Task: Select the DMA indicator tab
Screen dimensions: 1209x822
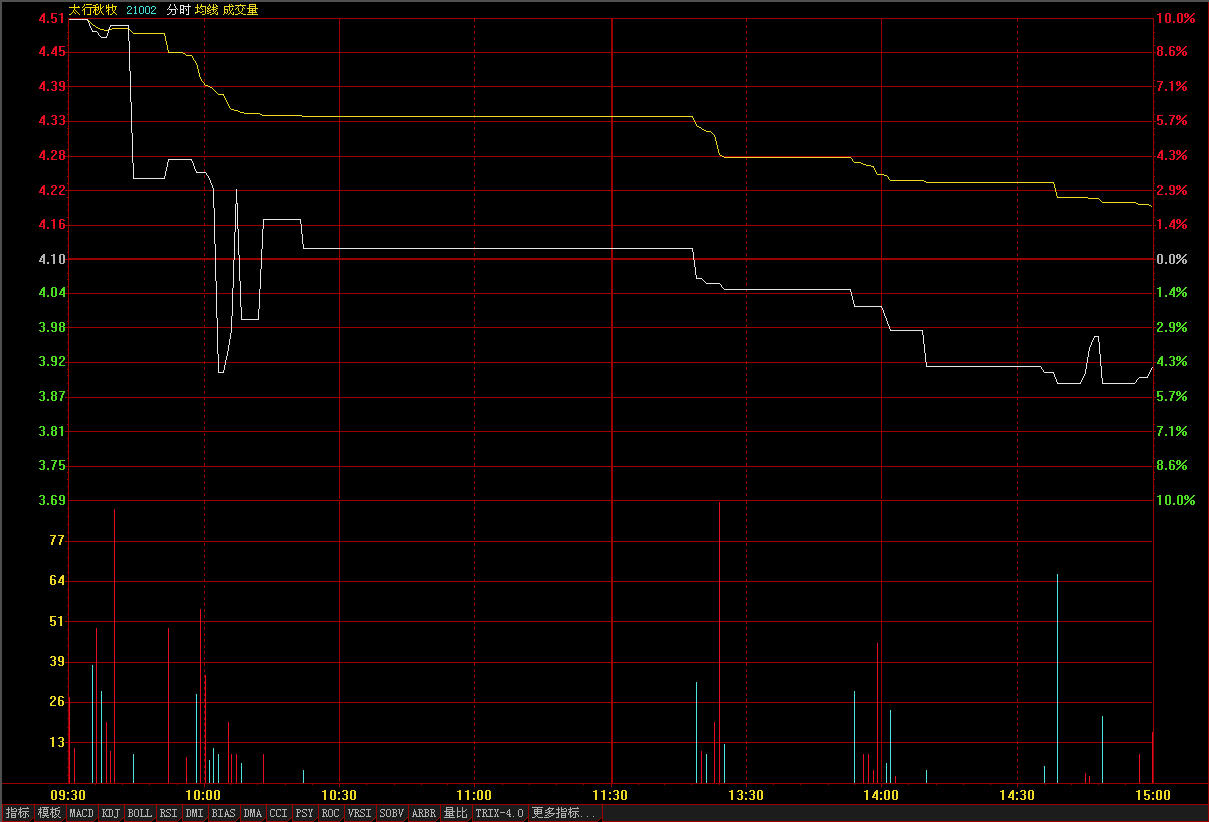Action: coord(253,813)
